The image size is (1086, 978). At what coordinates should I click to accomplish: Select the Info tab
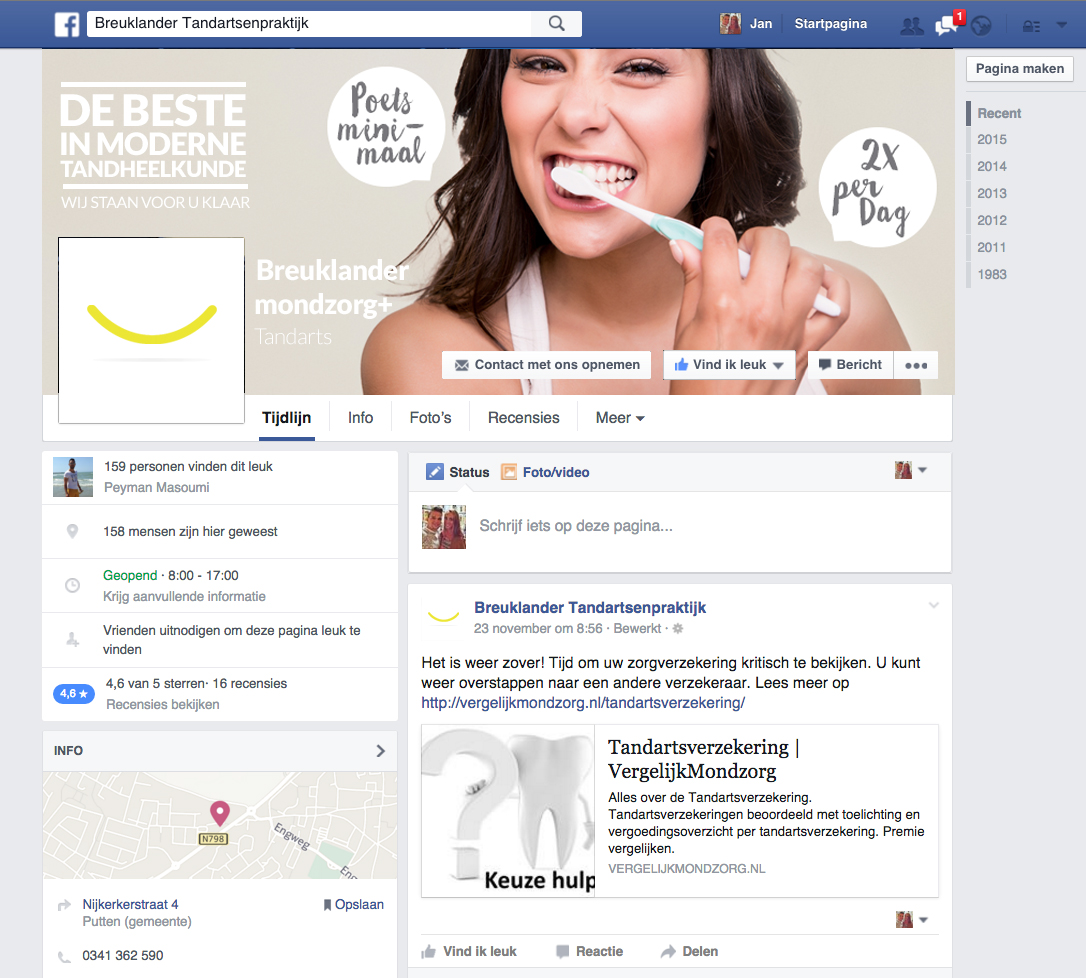(x=360, y=418)
